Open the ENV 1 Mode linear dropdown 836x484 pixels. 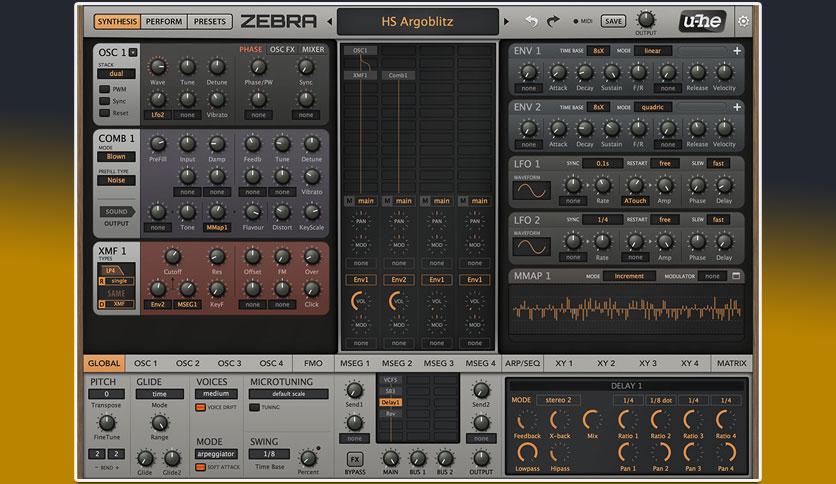coord(653,51)
